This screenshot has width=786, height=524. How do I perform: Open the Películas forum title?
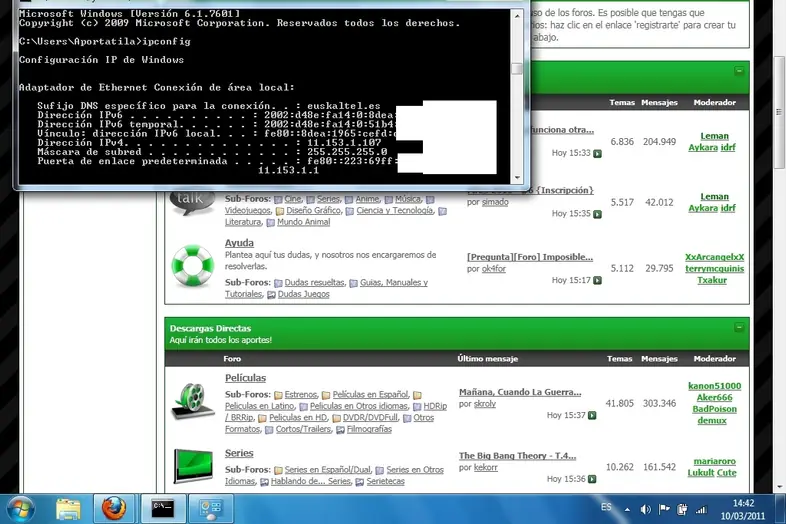coord(245,378)
